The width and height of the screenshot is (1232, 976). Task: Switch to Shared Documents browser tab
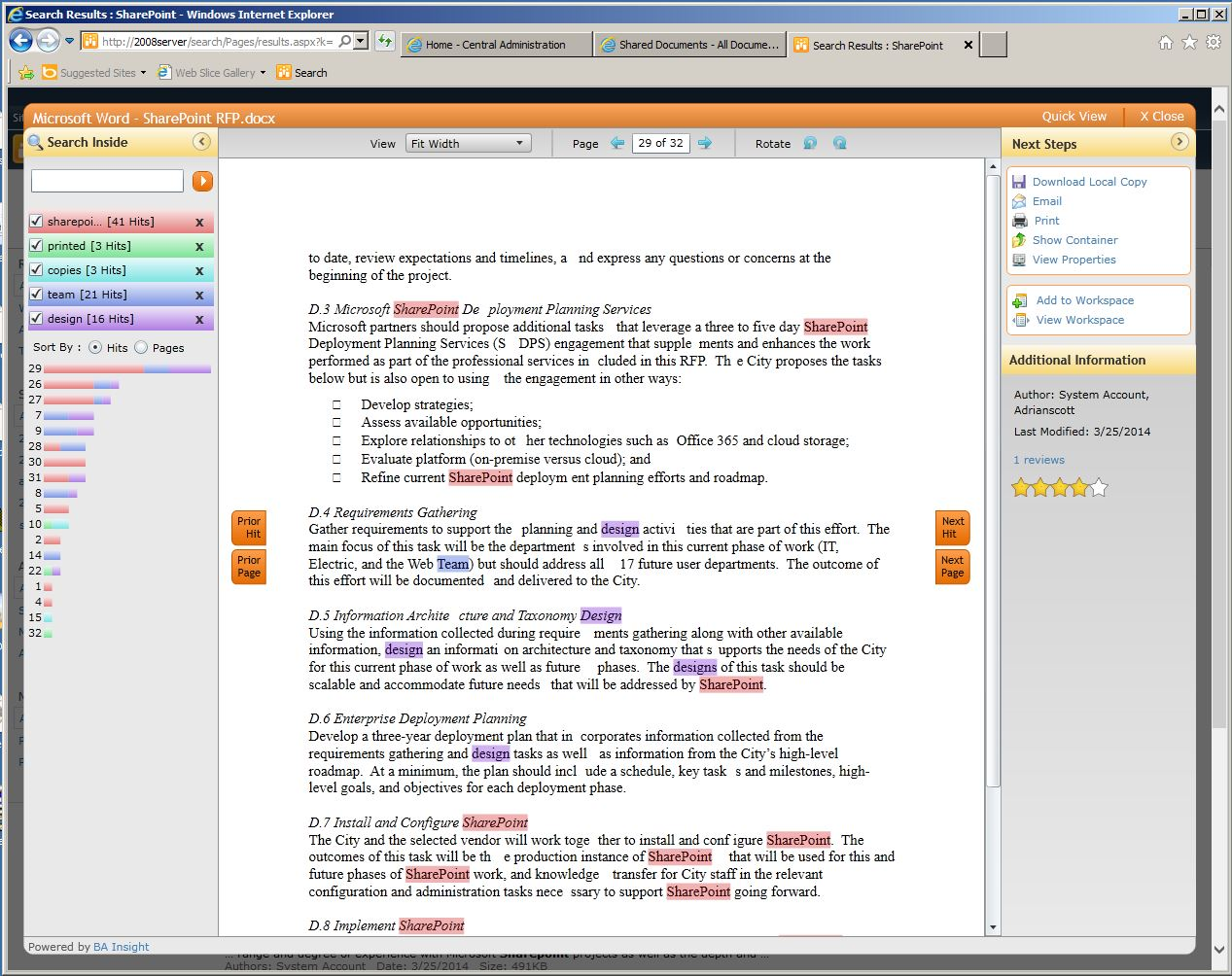(x=689, y=45)
